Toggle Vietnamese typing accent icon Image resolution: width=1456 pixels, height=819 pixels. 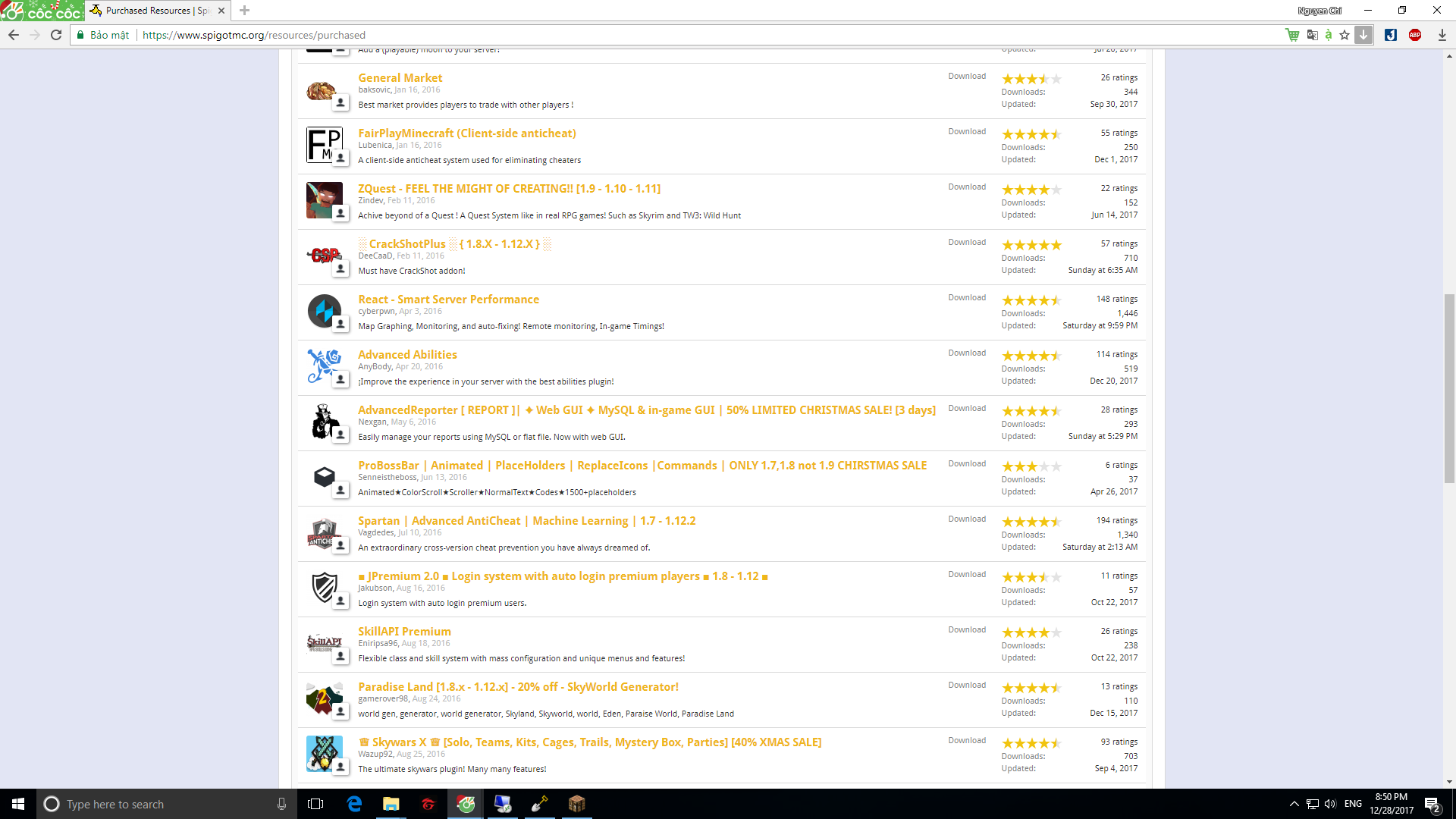(x=1329, y=35)
